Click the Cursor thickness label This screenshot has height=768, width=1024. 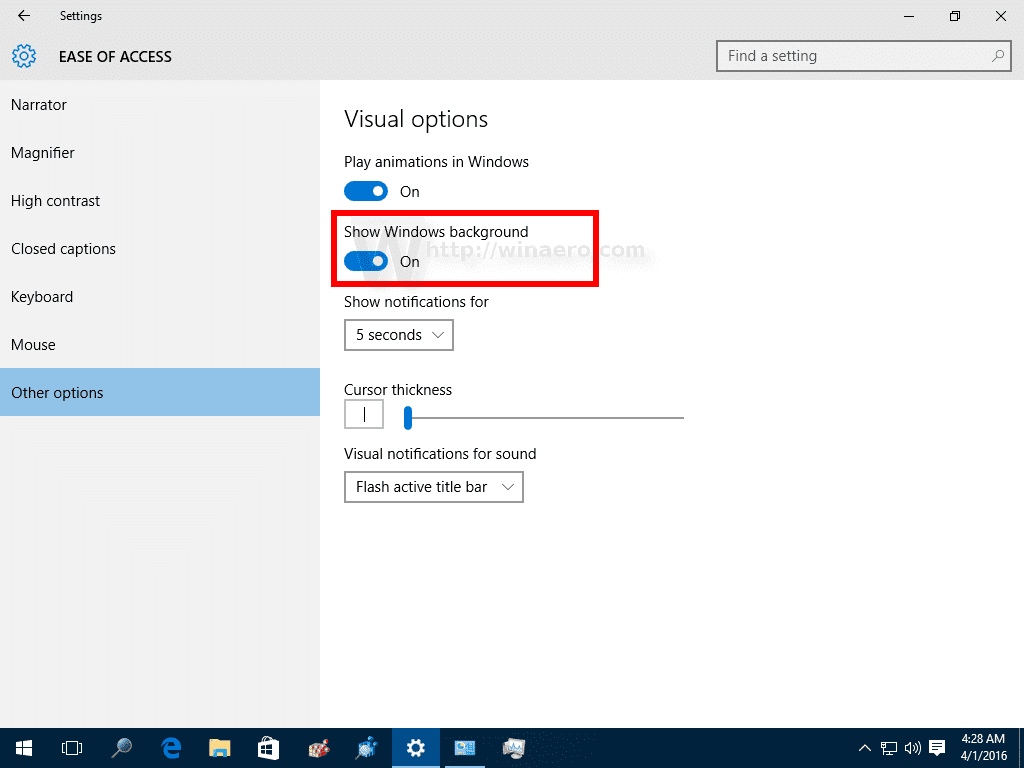(x=398, y=390)
